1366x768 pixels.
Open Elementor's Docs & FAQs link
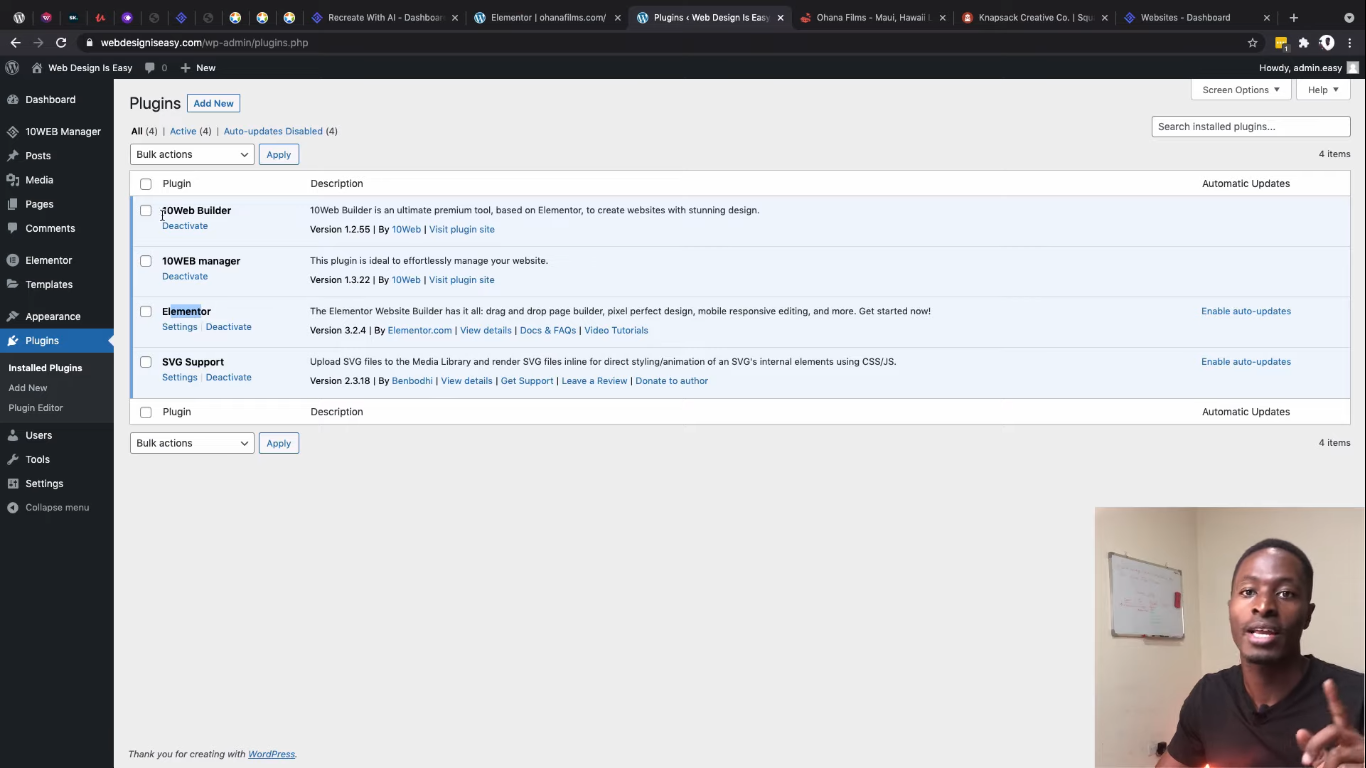(548, 330)
